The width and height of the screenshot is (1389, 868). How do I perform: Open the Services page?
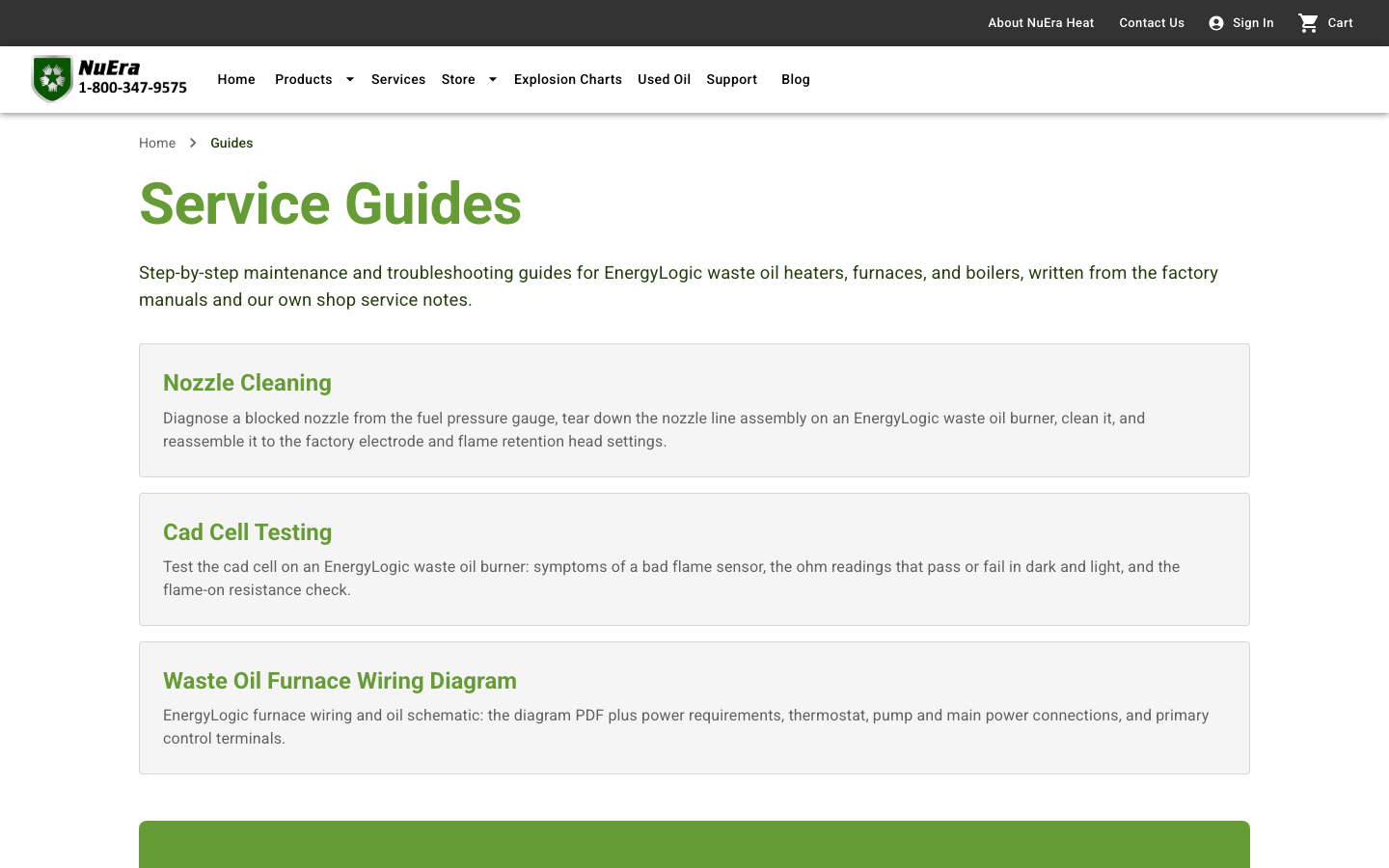pos(398,79)
